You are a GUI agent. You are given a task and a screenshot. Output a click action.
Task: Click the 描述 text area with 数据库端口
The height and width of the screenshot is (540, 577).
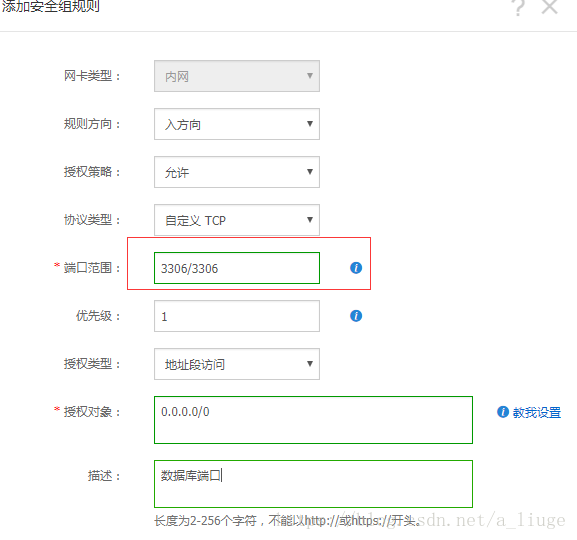pos(313,484)
